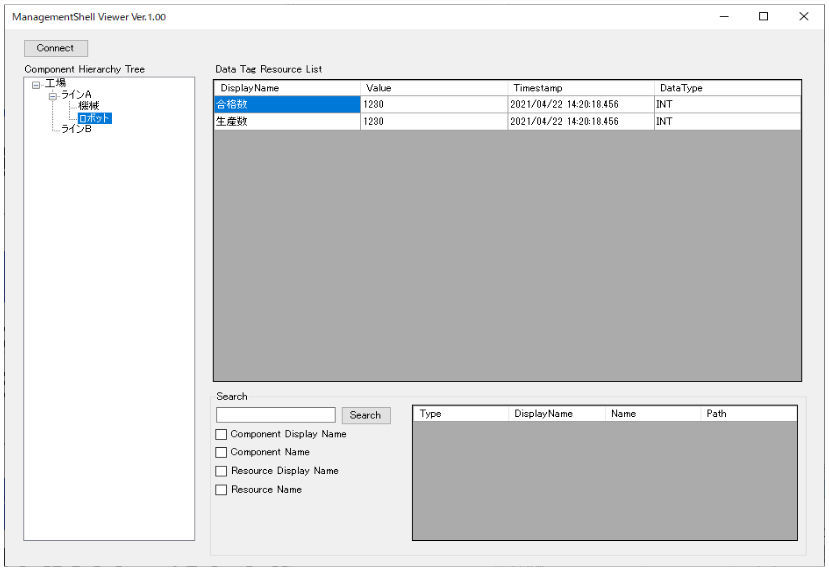This screenshot has height=573, width=829.
Task: Collapse the ラインA tree node
Action: point(52,95)
